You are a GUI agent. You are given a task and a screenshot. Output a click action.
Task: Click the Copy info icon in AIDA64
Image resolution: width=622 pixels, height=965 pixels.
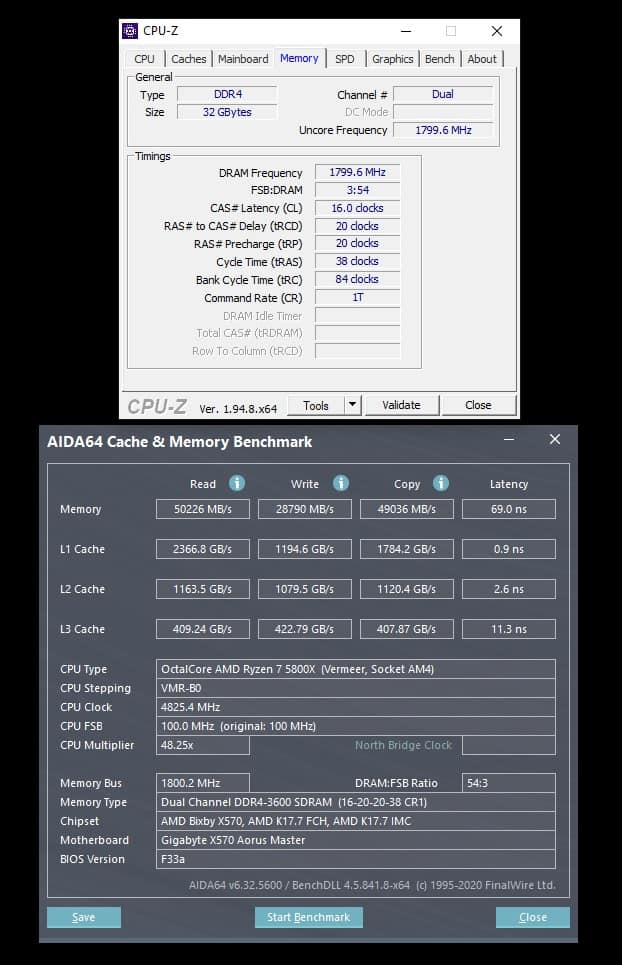click(441, 483)
